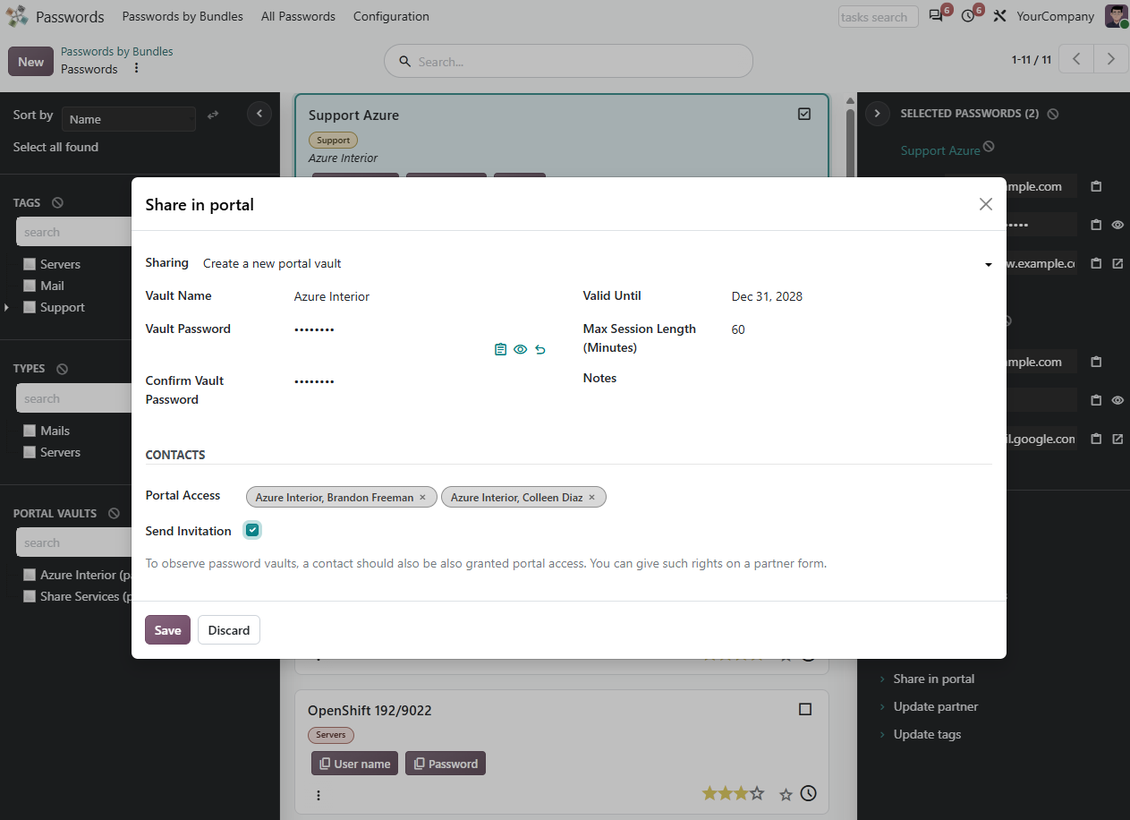Toggle the Selected Passwords panel arrow
1130x820 pixels.
pos(877,113)
